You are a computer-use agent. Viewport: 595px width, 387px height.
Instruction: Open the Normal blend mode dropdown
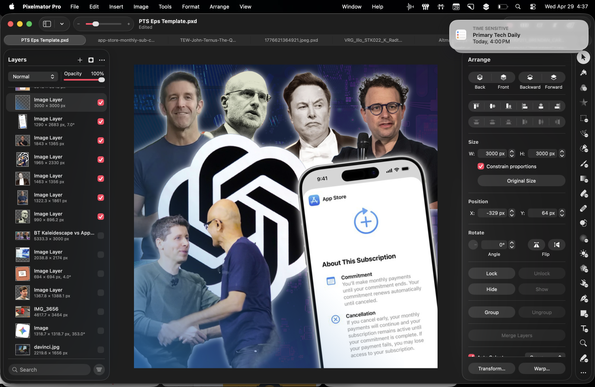point(33,77)
